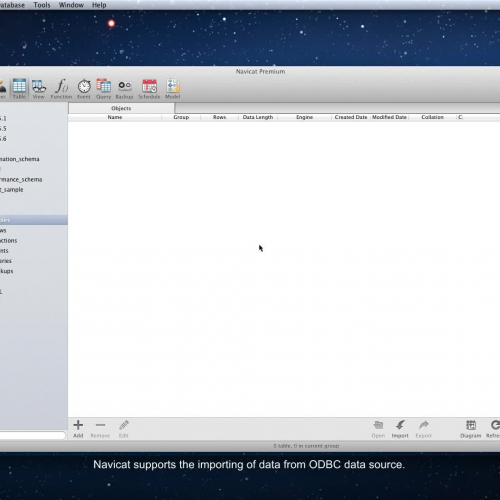Image resolution: width=500 pixels, height=500 pixels.
Task: Switch to Diagram view icon
Action: (x=470, y=429)
